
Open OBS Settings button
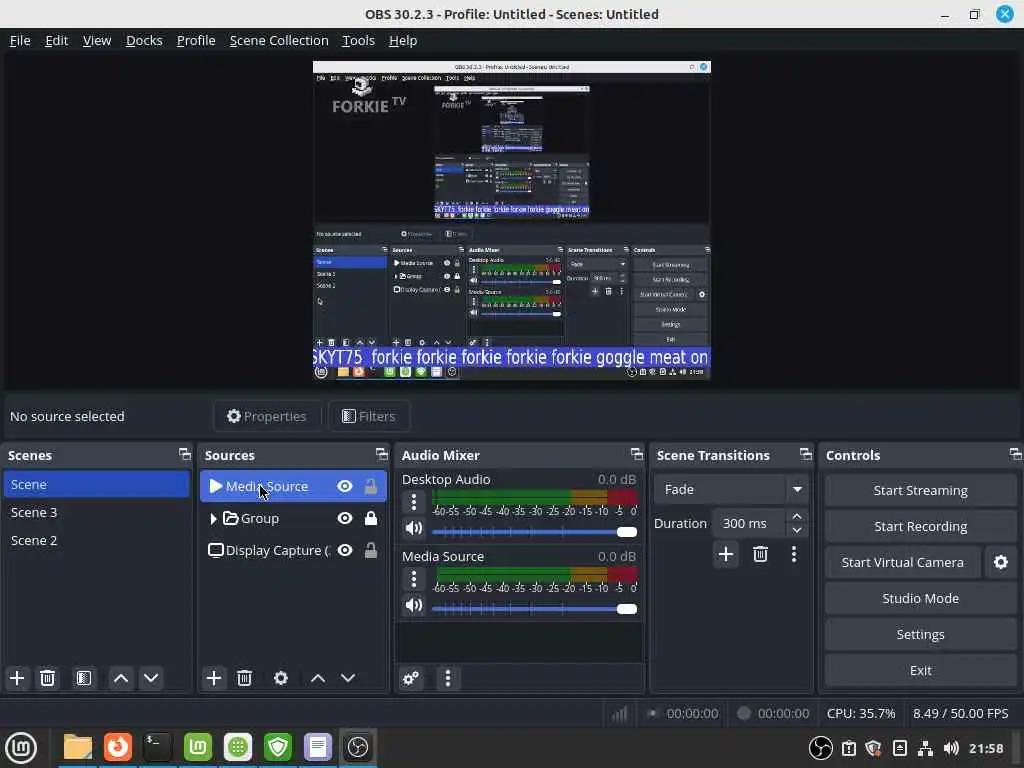[x=920, y=634]
